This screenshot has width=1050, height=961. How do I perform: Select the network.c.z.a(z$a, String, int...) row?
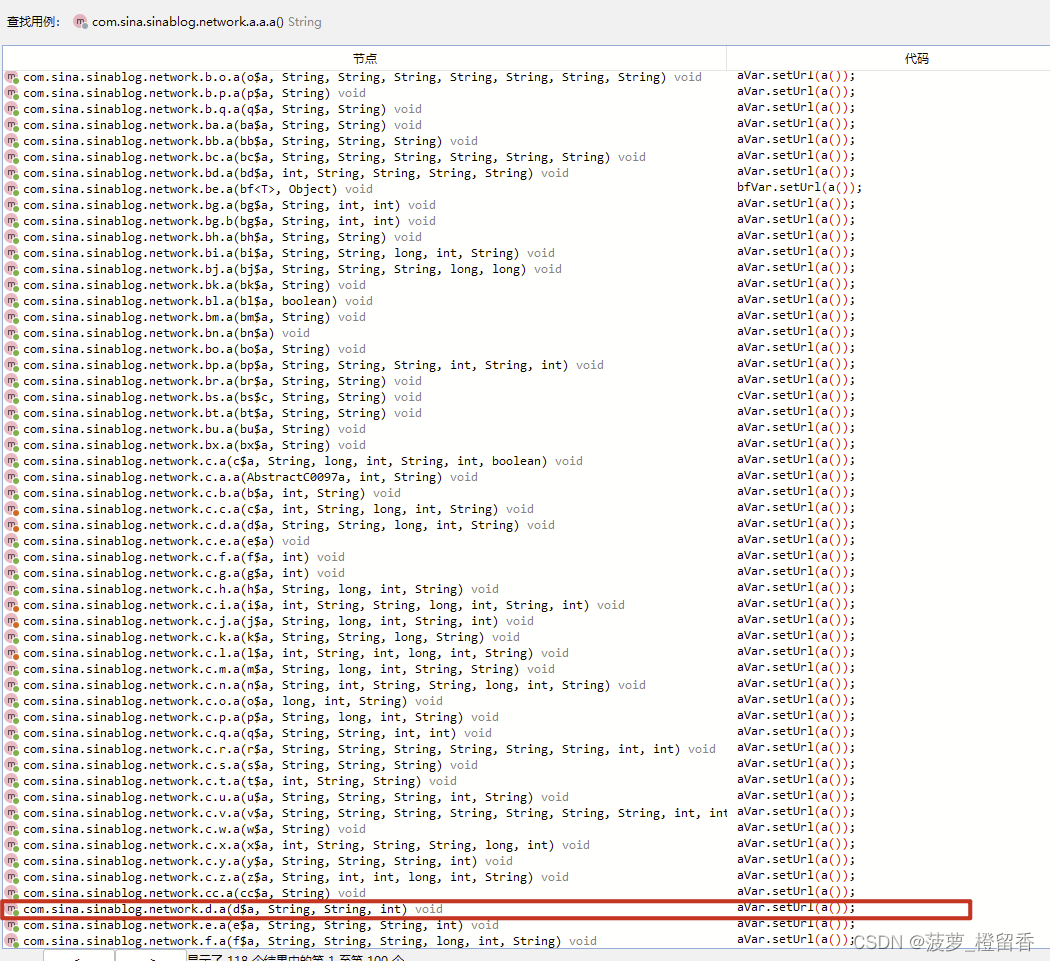click(526, 878)
